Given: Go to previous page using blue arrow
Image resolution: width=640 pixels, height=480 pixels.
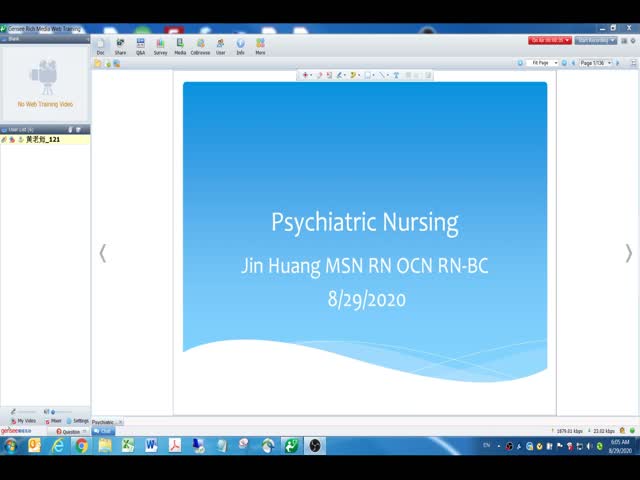Looking at the screenshot, I should click(573, 63).
